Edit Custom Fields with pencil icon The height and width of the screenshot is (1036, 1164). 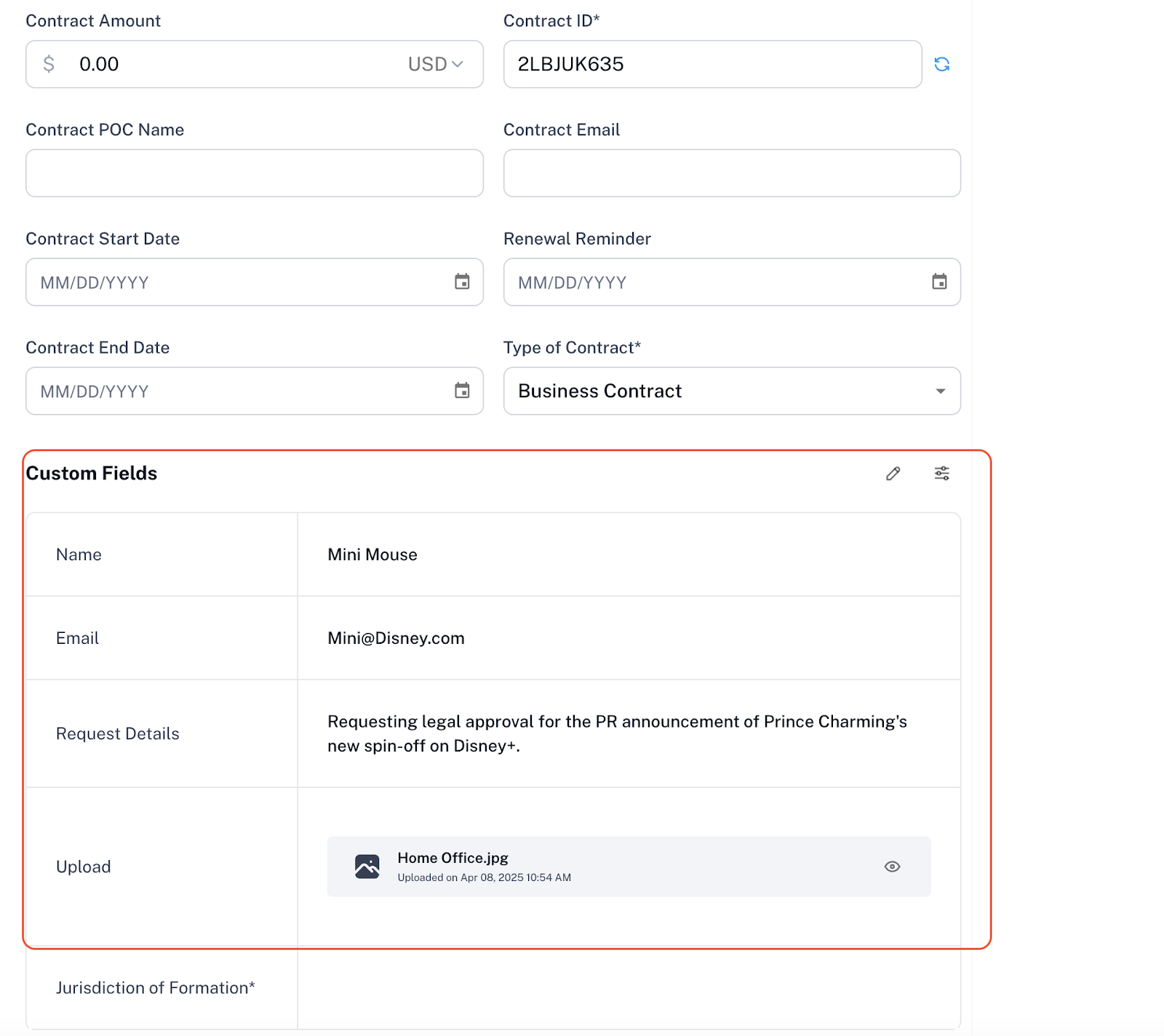click(x=893, y=474)
